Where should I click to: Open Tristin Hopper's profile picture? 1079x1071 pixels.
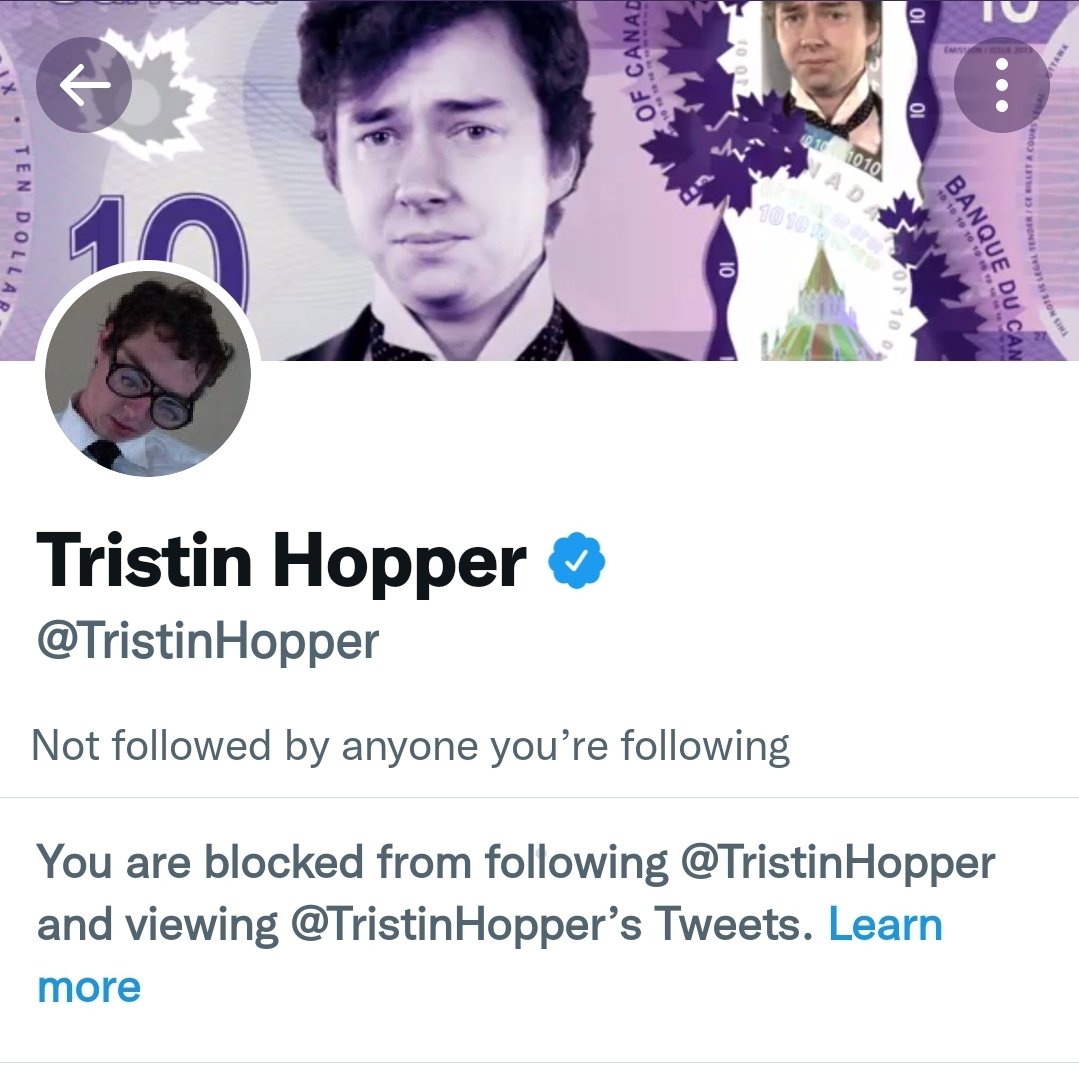click(x=148, y=374)
